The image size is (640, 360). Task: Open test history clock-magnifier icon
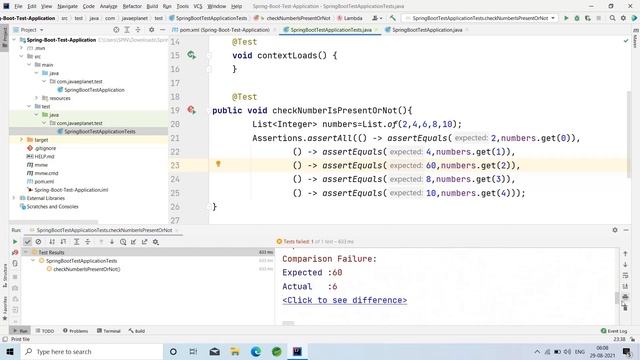[123, 242]
